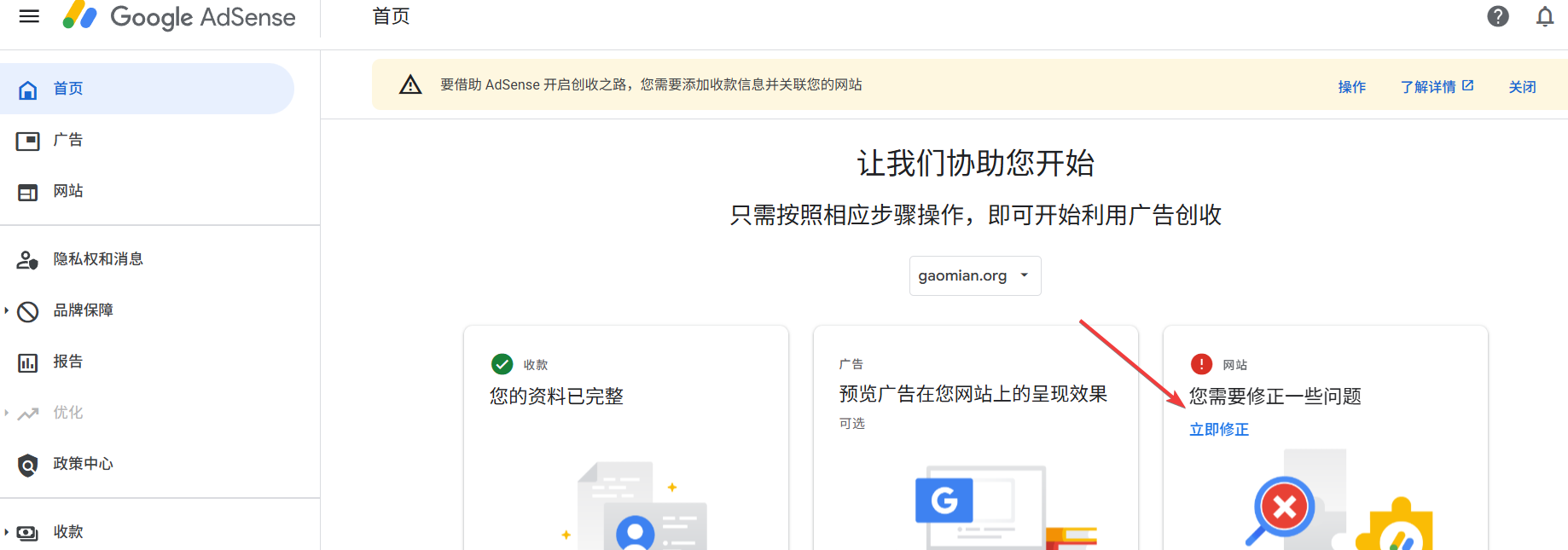The image size is (1568, 550).
Task: Open 了解详情 link in the banner
Action: pyautogui.click(x=1437, y=87)
